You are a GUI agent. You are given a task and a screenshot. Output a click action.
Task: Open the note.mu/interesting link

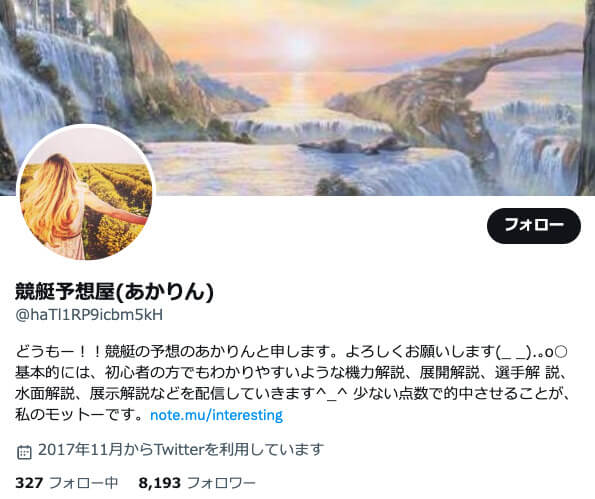point(216,415)
